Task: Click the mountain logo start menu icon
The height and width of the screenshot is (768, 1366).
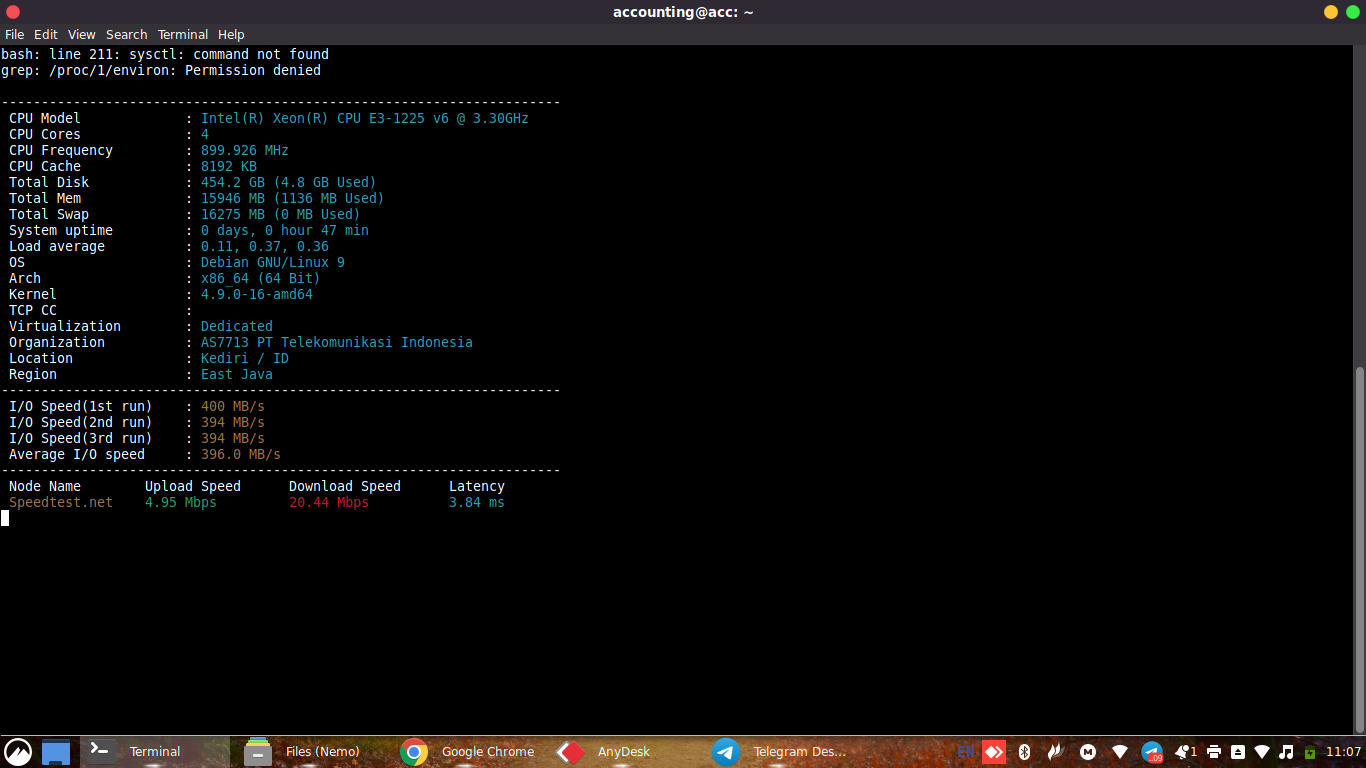Action: click(18, 752)
